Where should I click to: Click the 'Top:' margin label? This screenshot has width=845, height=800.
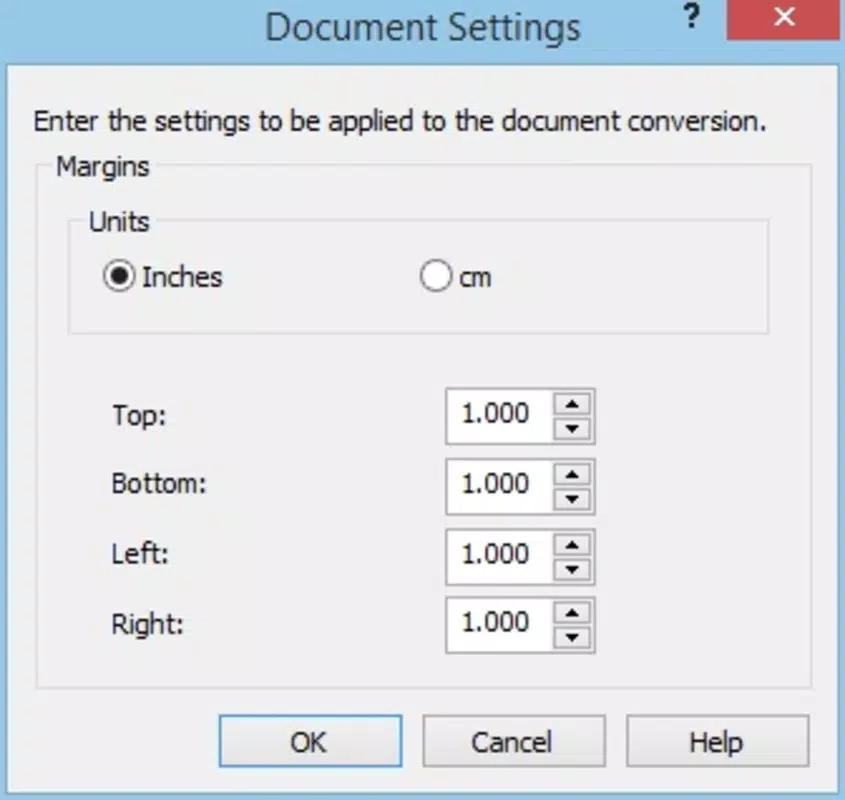[x=140, y=416]
